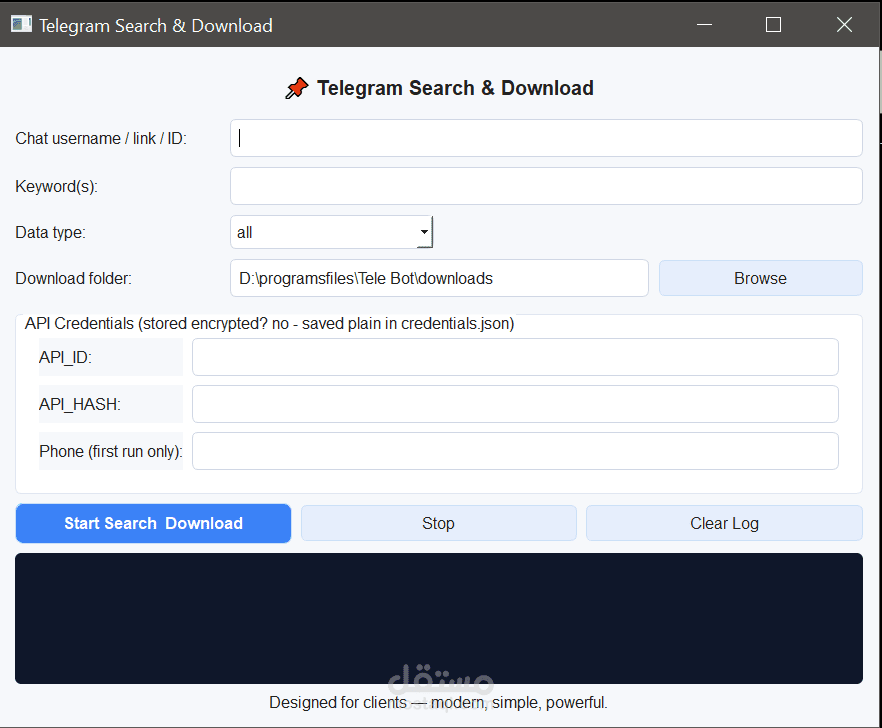
Task: Clear the log output
Action: [x=724, y=523]
